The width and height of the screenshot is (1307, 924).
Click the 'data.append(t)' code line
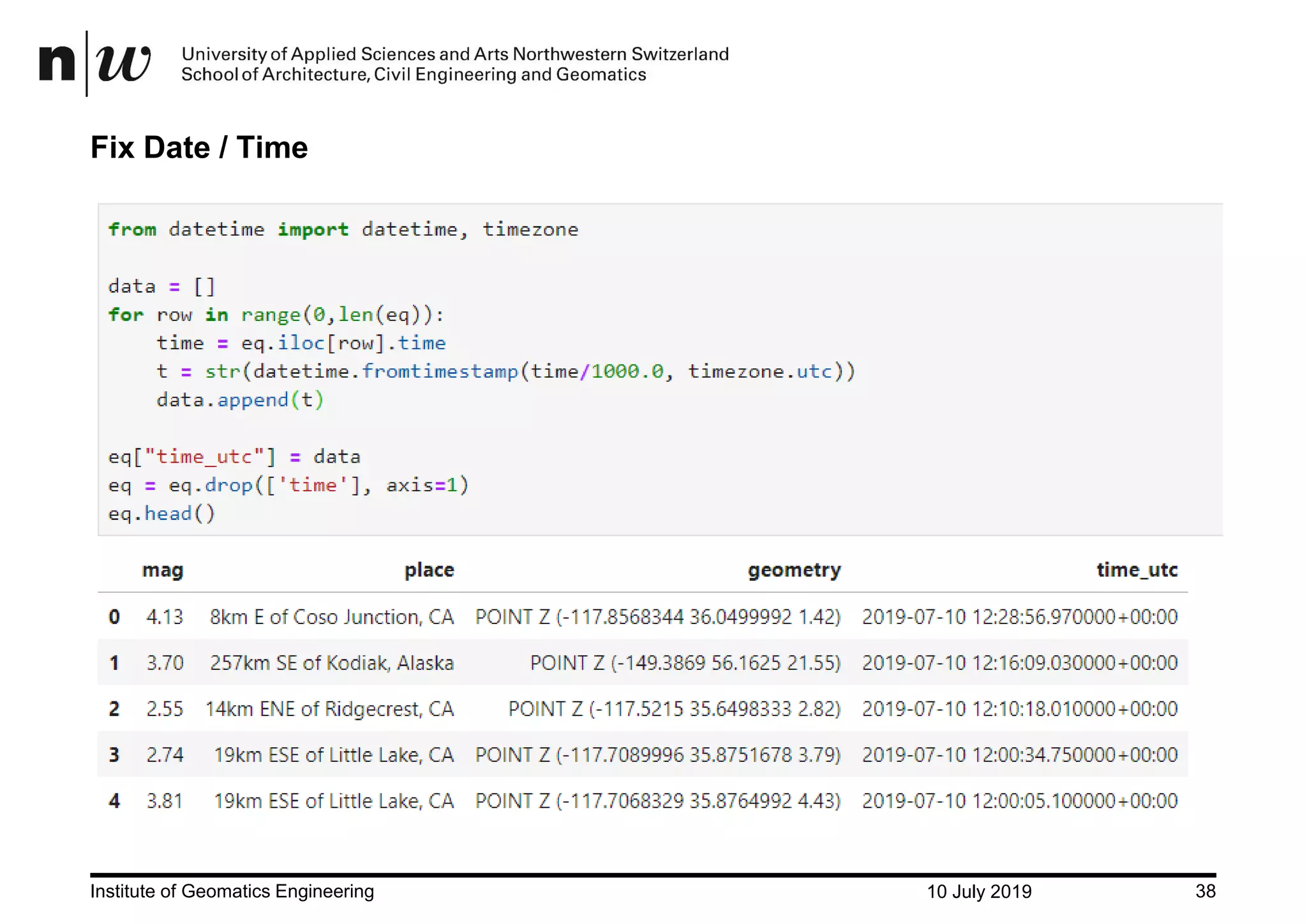[241, 400]
